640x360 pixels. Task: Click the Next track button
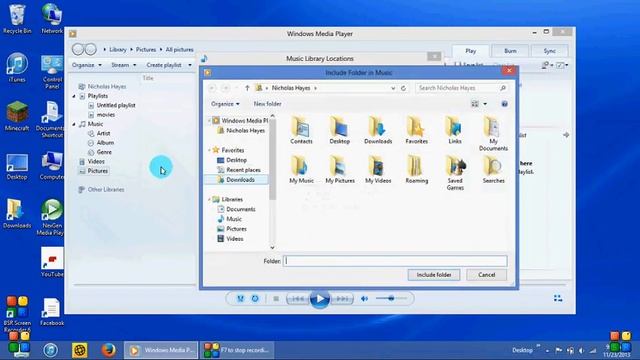(342, 299)
